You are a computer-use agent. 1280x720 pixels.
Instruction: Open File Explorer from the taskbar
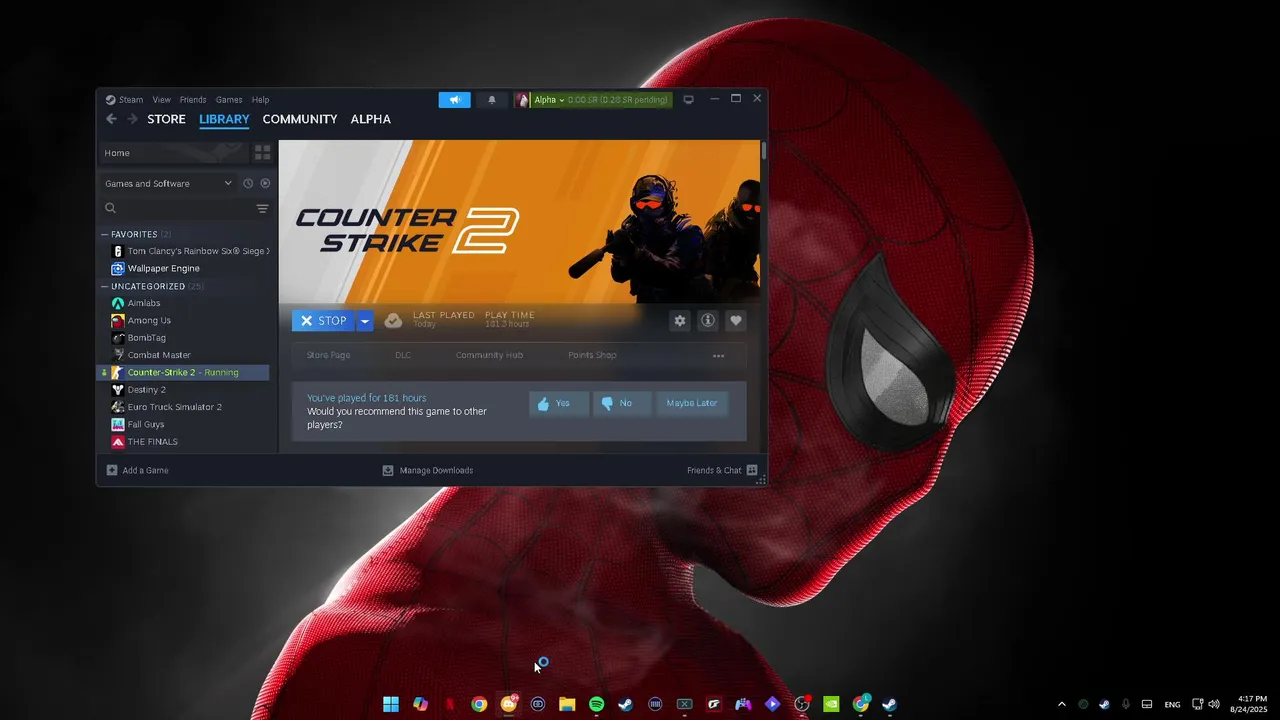[x=567, y=704]
